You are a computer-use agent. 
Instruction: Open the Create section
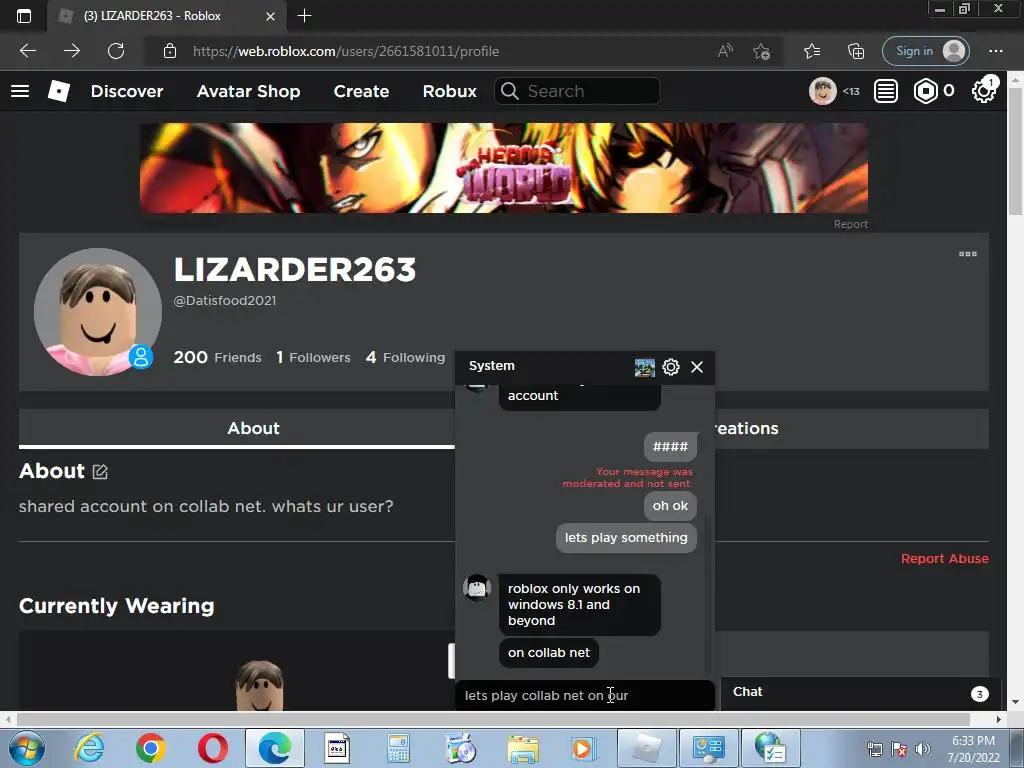(x=361, y=91)
